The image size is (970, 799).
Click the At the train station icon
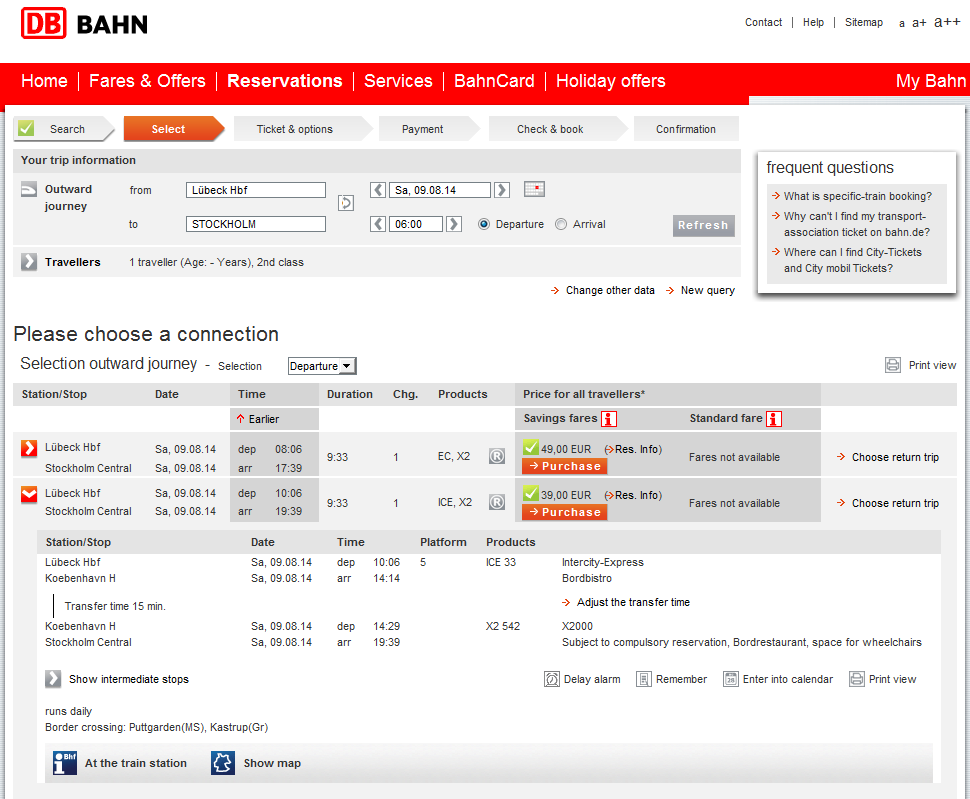pyautogui.click(x=65, y=763)
